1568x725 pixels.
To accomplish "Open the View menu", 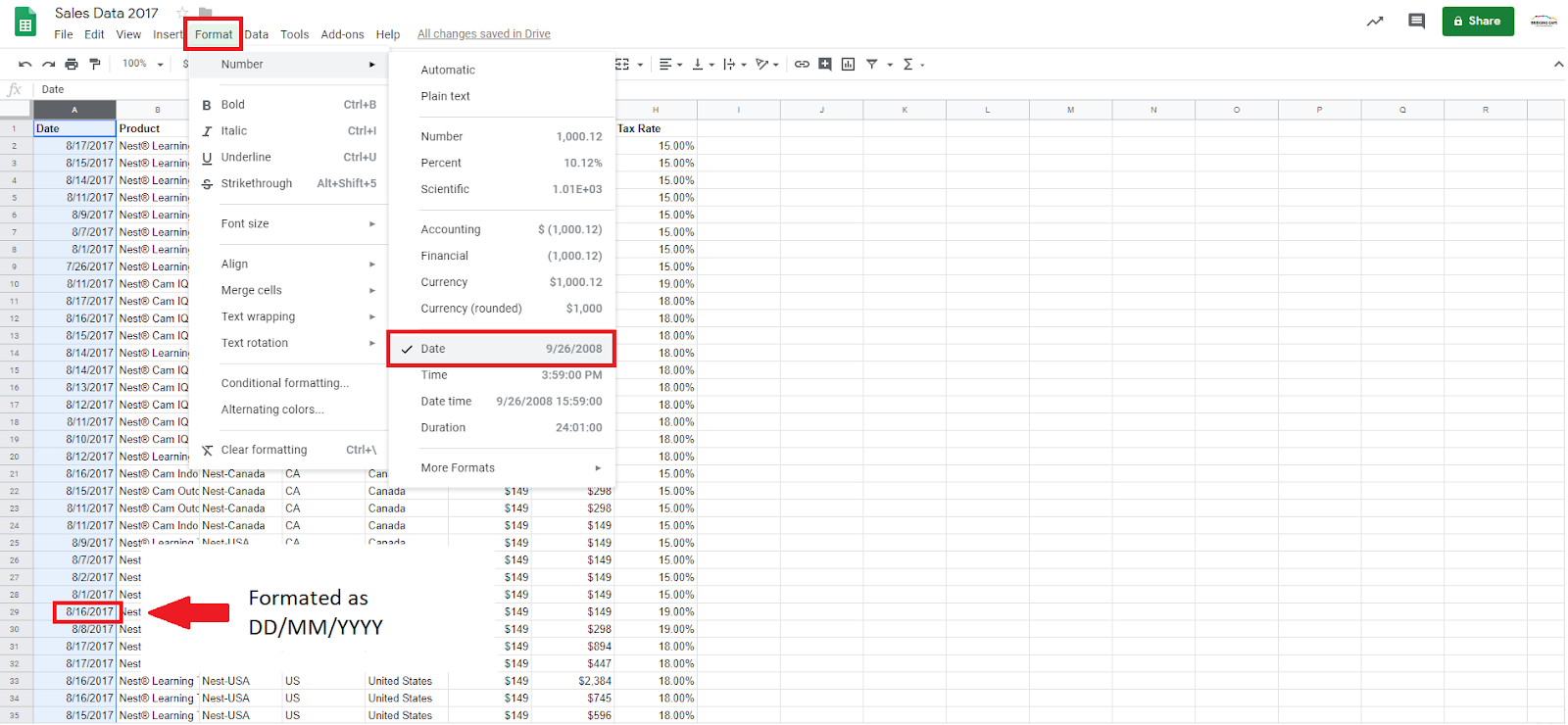I will pyautogui.click(x=128, y=34).
